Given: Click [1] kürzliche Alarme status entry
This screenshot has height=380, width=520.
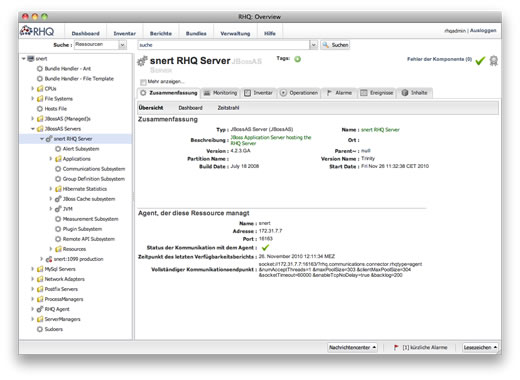Looking at the screenshot, I should [421, 347].
